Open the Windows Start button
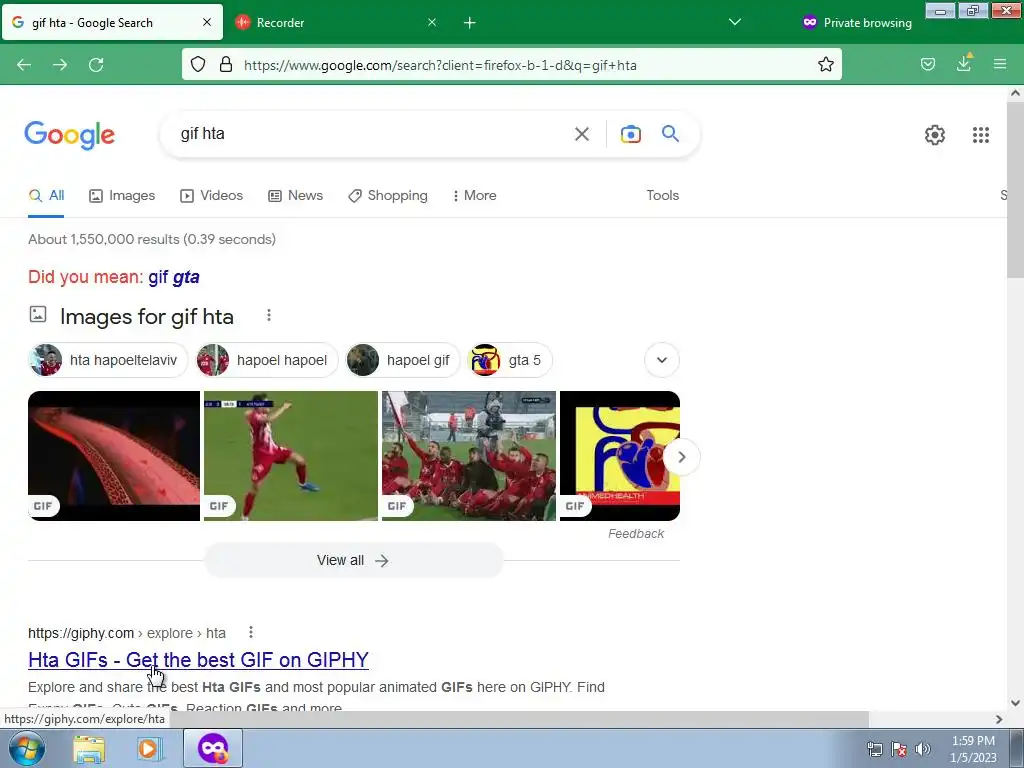 click(x=27, y=748)
